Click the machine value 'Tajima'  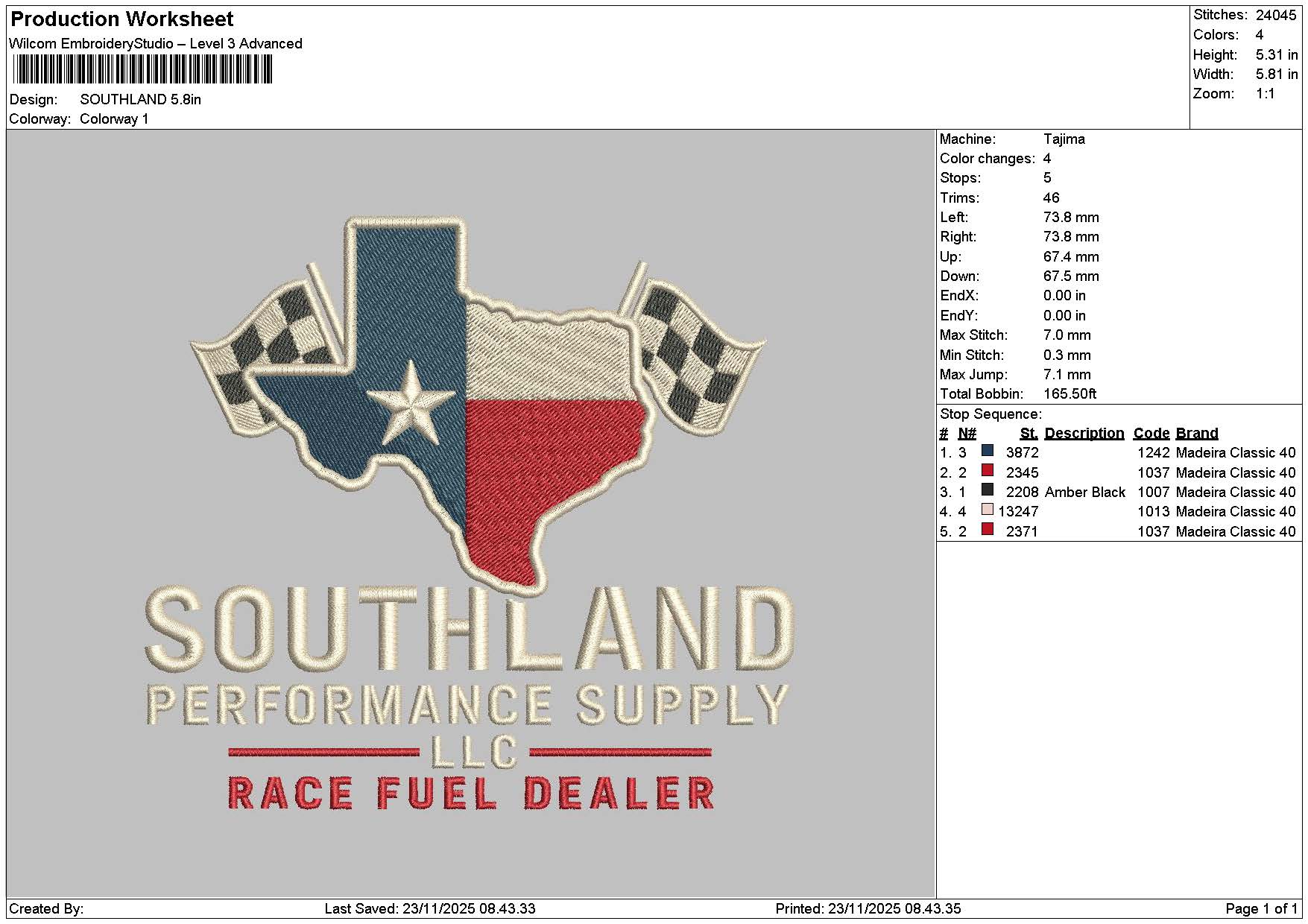tap(1064, 139)
